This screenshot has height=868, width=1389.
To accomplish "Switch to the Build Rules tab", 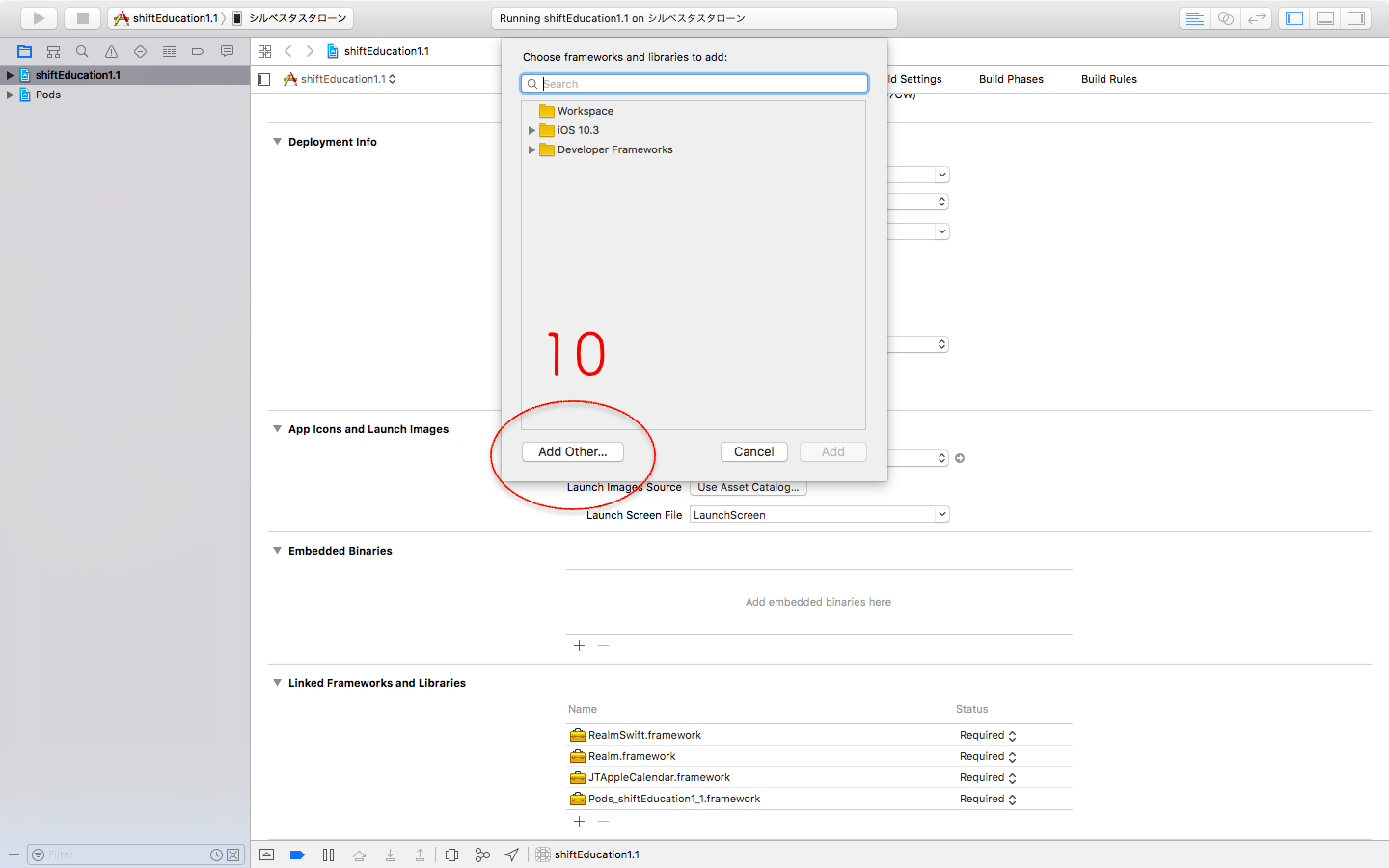I will [x=1108, y=79].
